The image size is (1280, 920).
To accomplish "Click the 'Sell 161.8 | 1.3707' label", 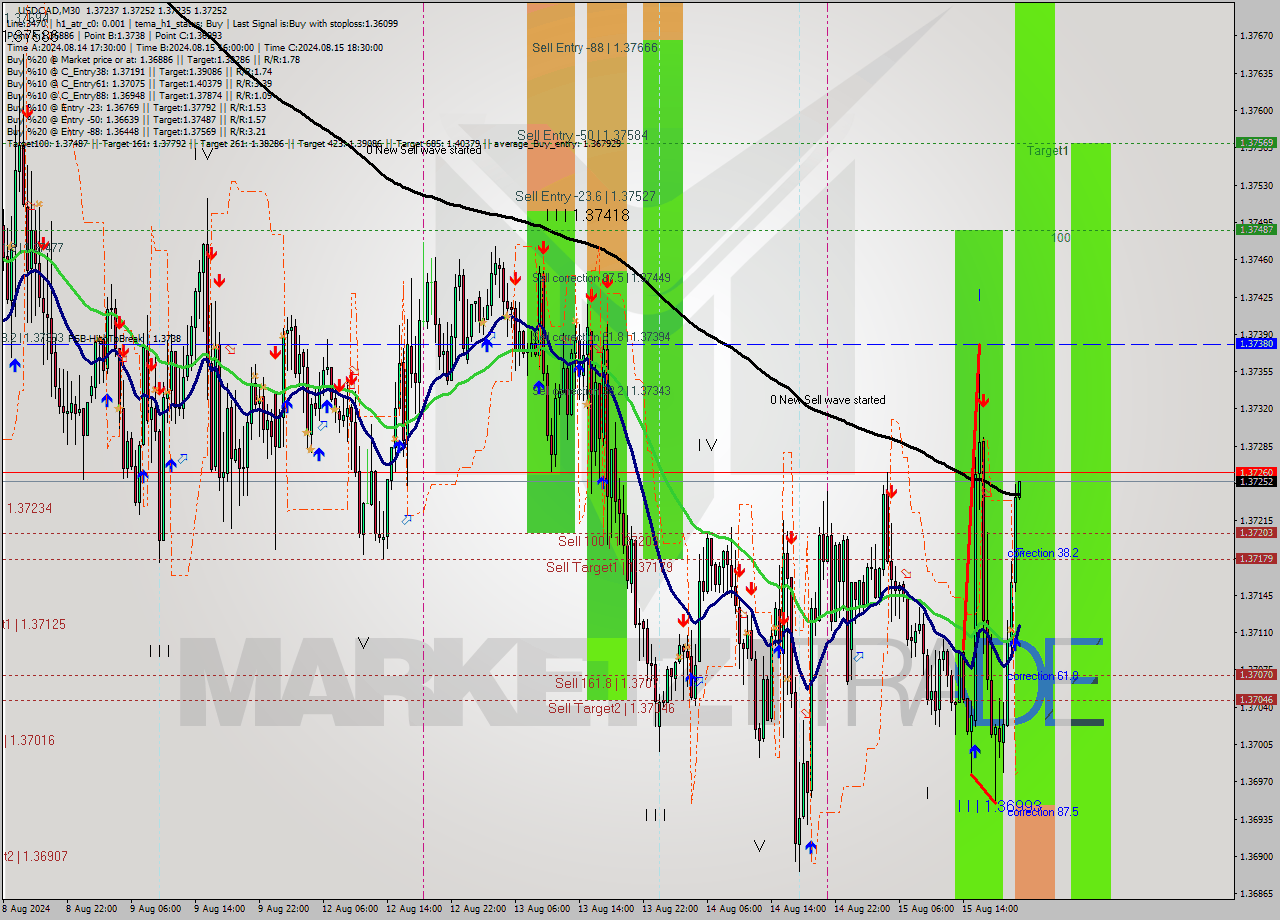I will (x=605, y=683).
